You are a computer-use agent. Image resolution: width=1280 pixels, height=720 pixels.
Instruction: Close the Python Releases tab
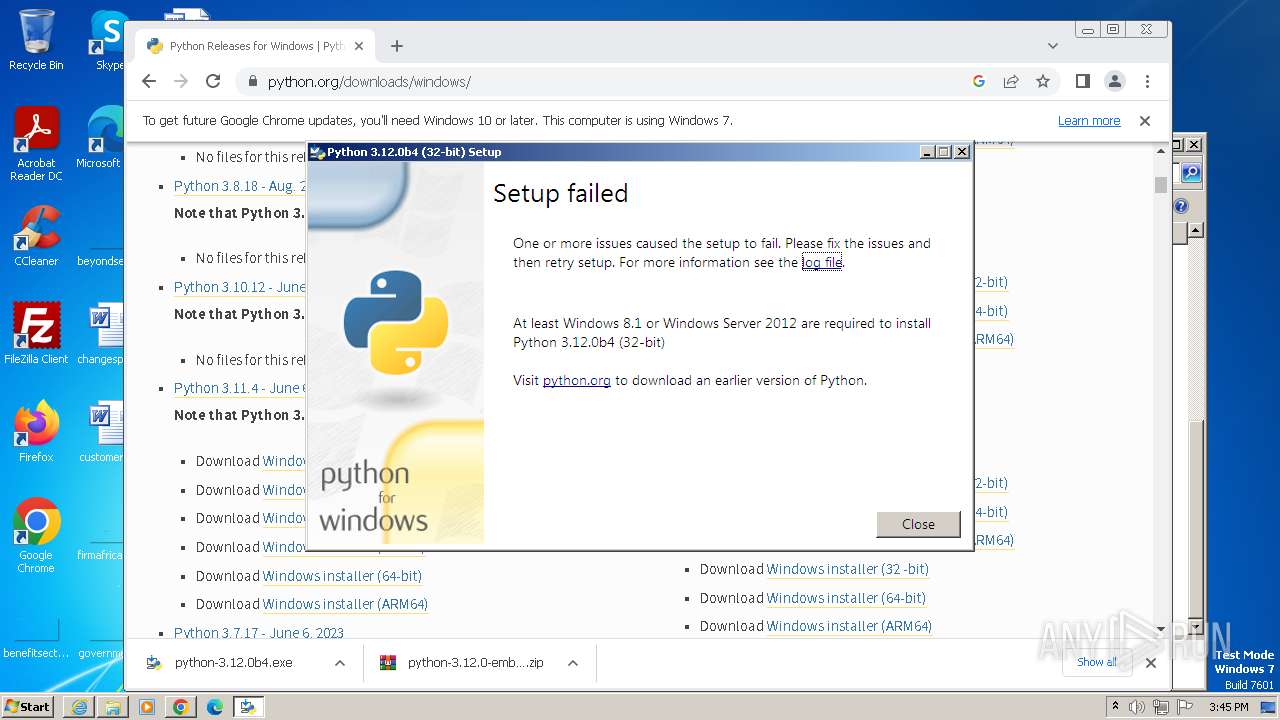(x=359, y=46)
